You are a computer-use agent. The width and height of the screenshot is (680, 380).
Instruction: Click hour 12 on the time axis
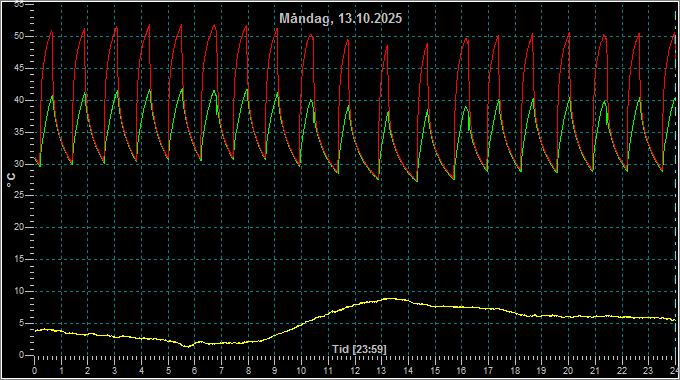355,371
